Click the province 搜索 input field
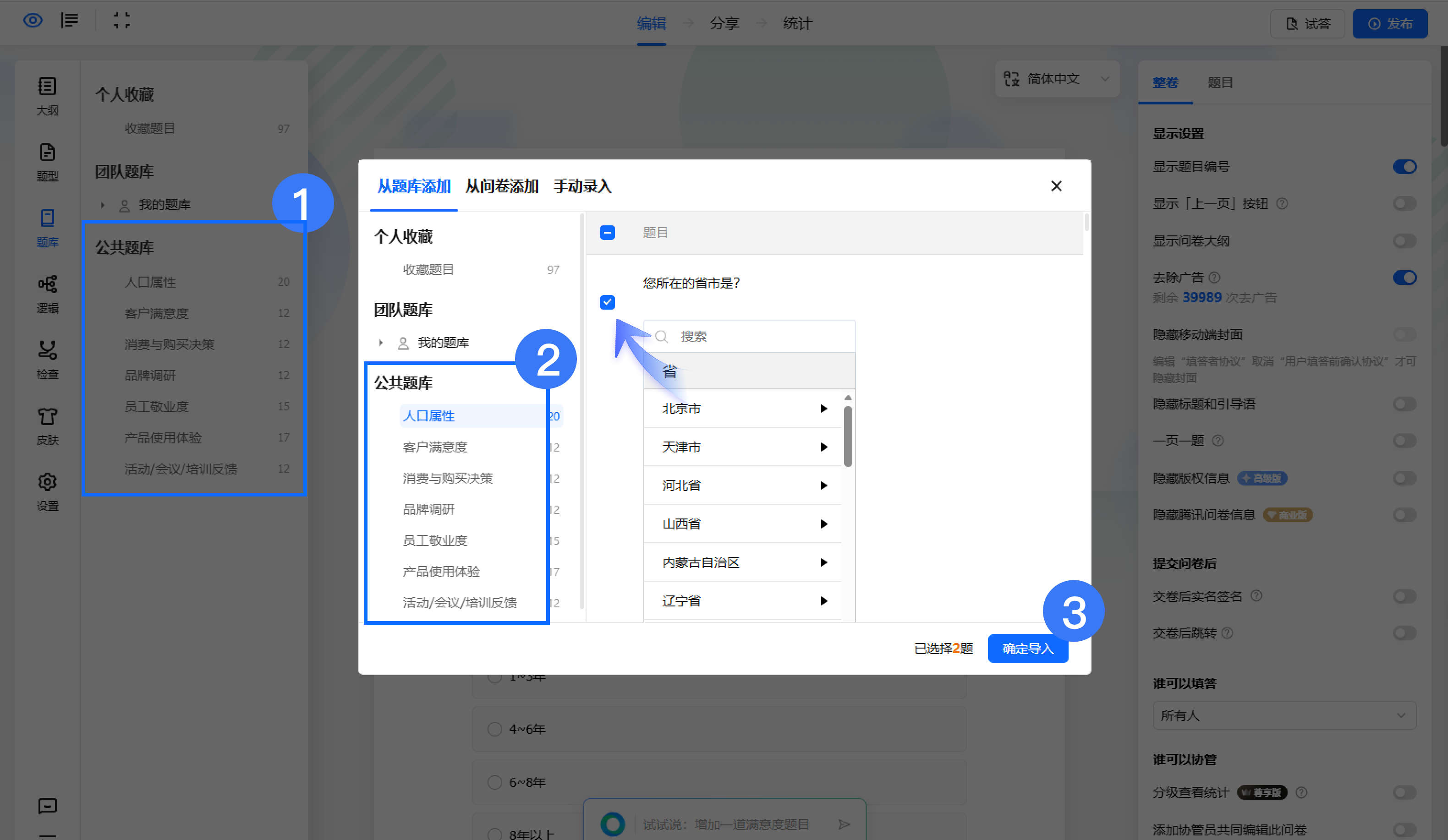 [749, 337]
